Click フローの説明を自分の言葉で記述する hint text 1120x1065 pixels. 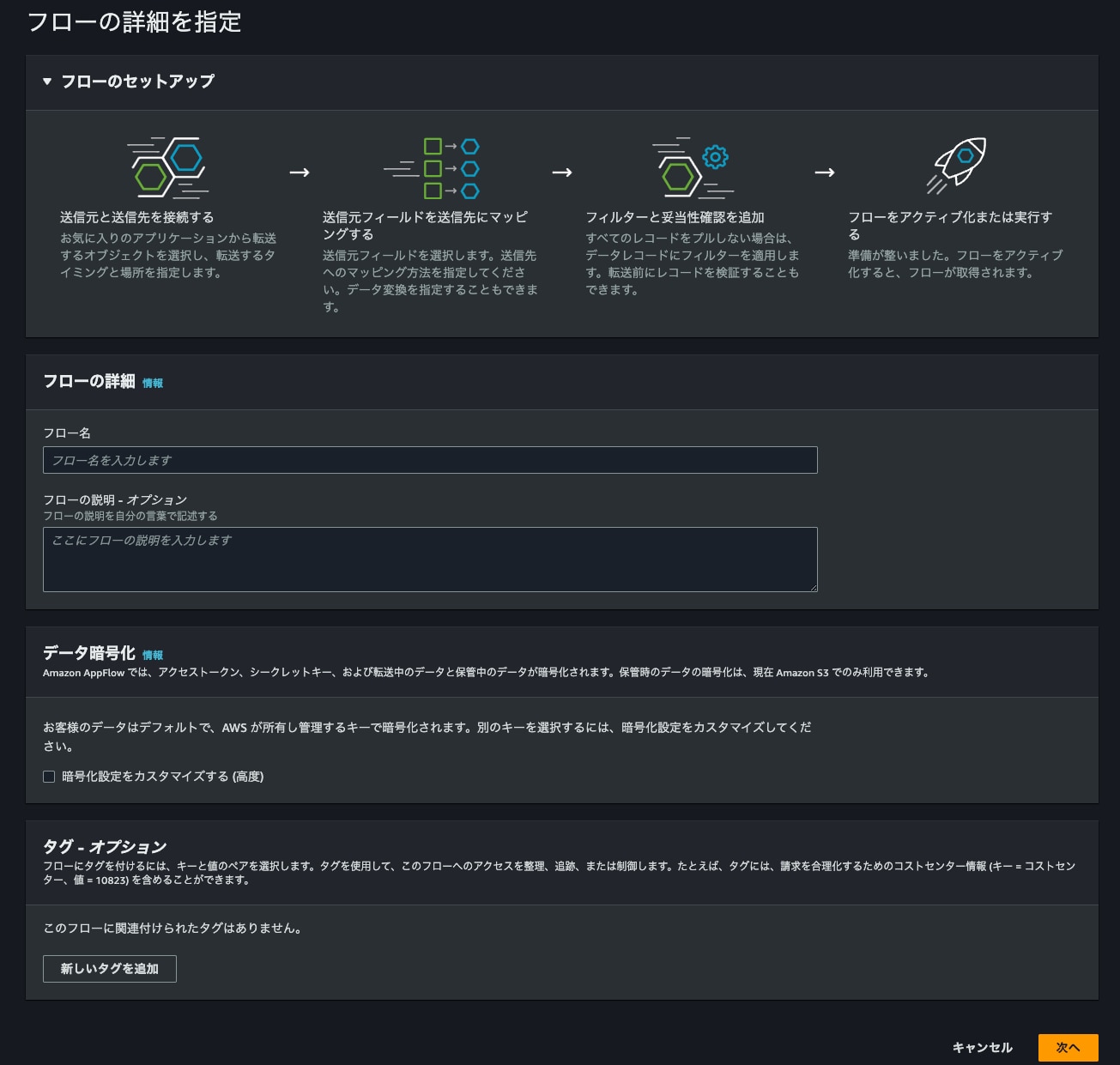pyautogui.click(x=130, y=516)
